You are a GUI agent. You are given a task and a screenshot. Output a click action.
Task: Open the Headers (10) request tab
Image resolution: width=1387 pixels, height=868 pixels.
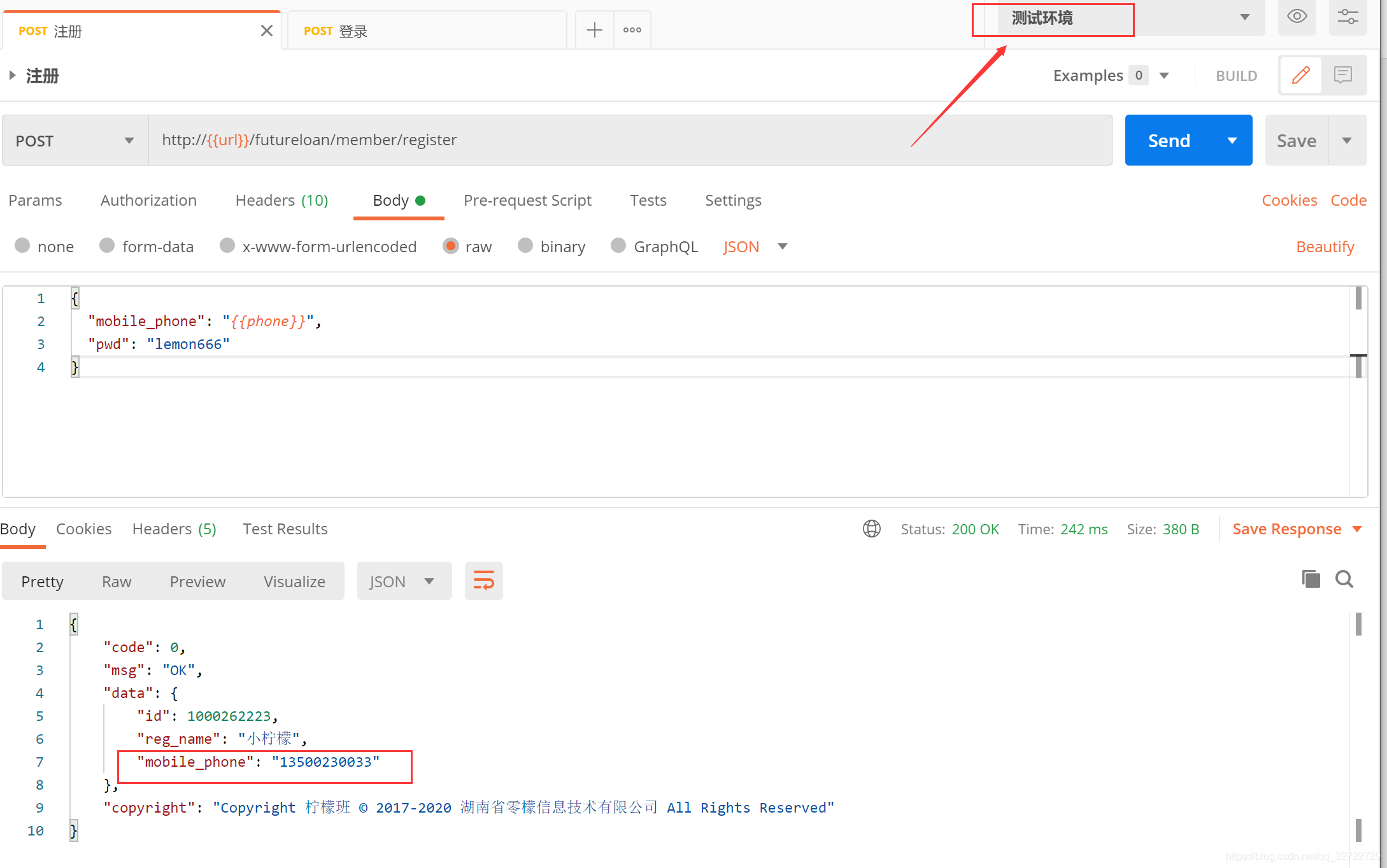pos(281,200)
